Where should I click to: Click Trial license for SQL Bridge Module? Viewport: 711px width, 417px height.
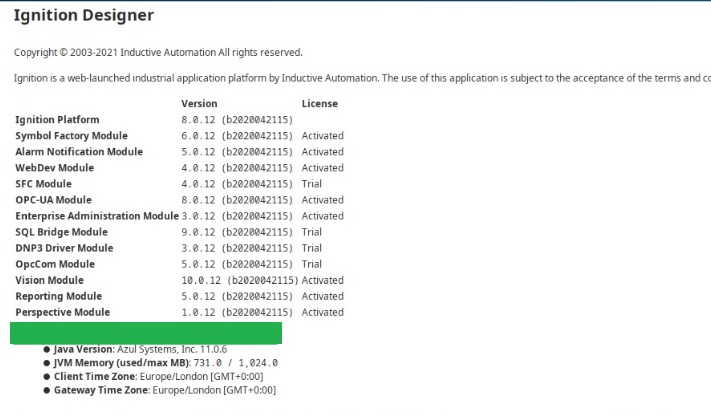[312, 232]
